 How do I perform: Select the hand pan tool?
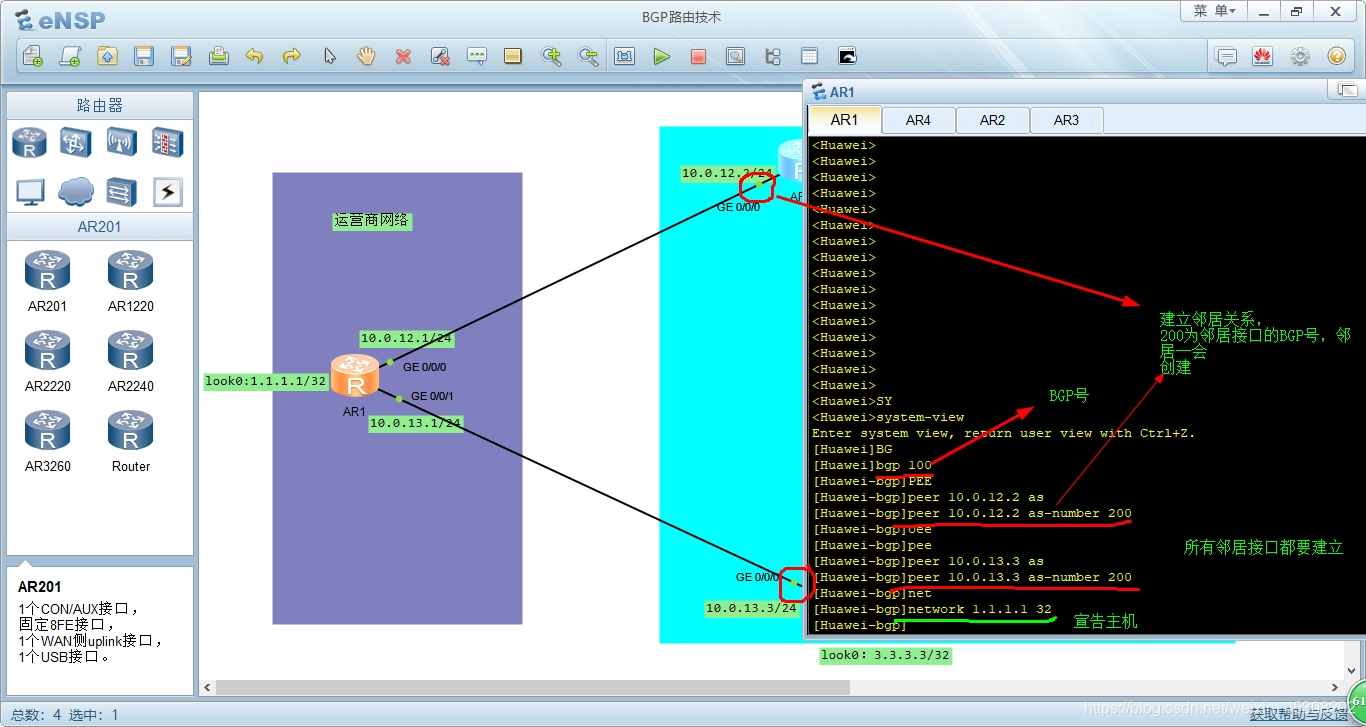(366, 56)
